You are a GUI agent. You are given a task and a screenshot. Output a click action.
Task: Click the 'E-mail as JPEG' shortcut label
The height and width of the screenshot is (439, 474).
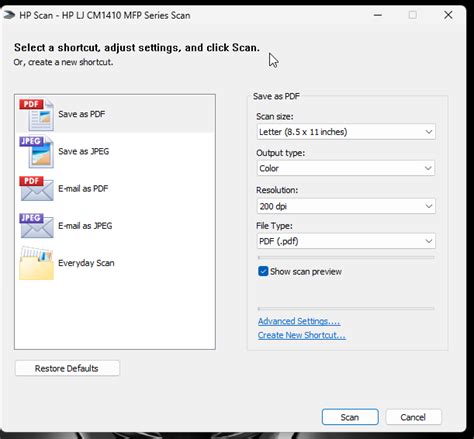(x=85, y=226)
